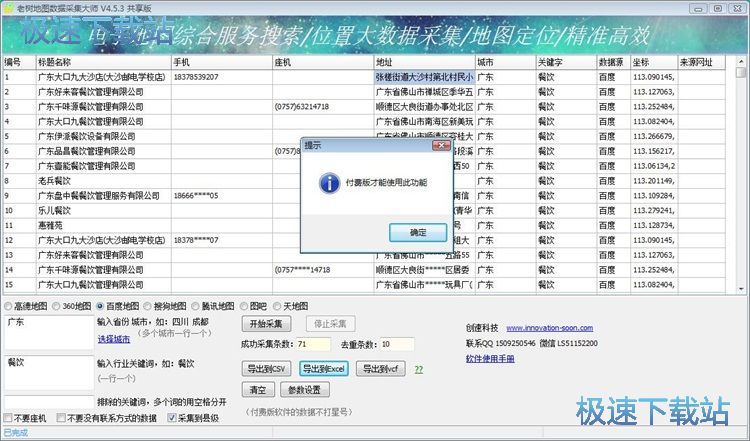This screenshot has height=441, width=750.
Task: Click excluded keywords input field
Action: 49,402
